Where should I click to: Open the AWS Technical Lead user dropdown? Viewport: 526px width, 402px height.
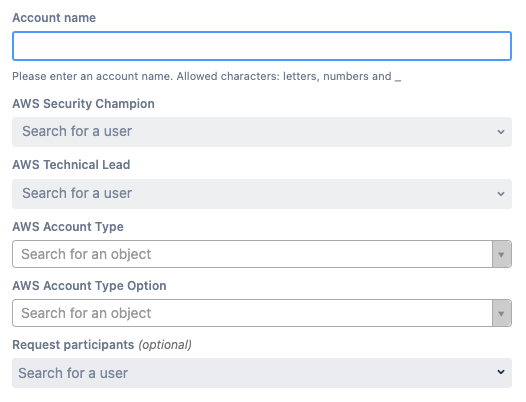pos(262,194)
